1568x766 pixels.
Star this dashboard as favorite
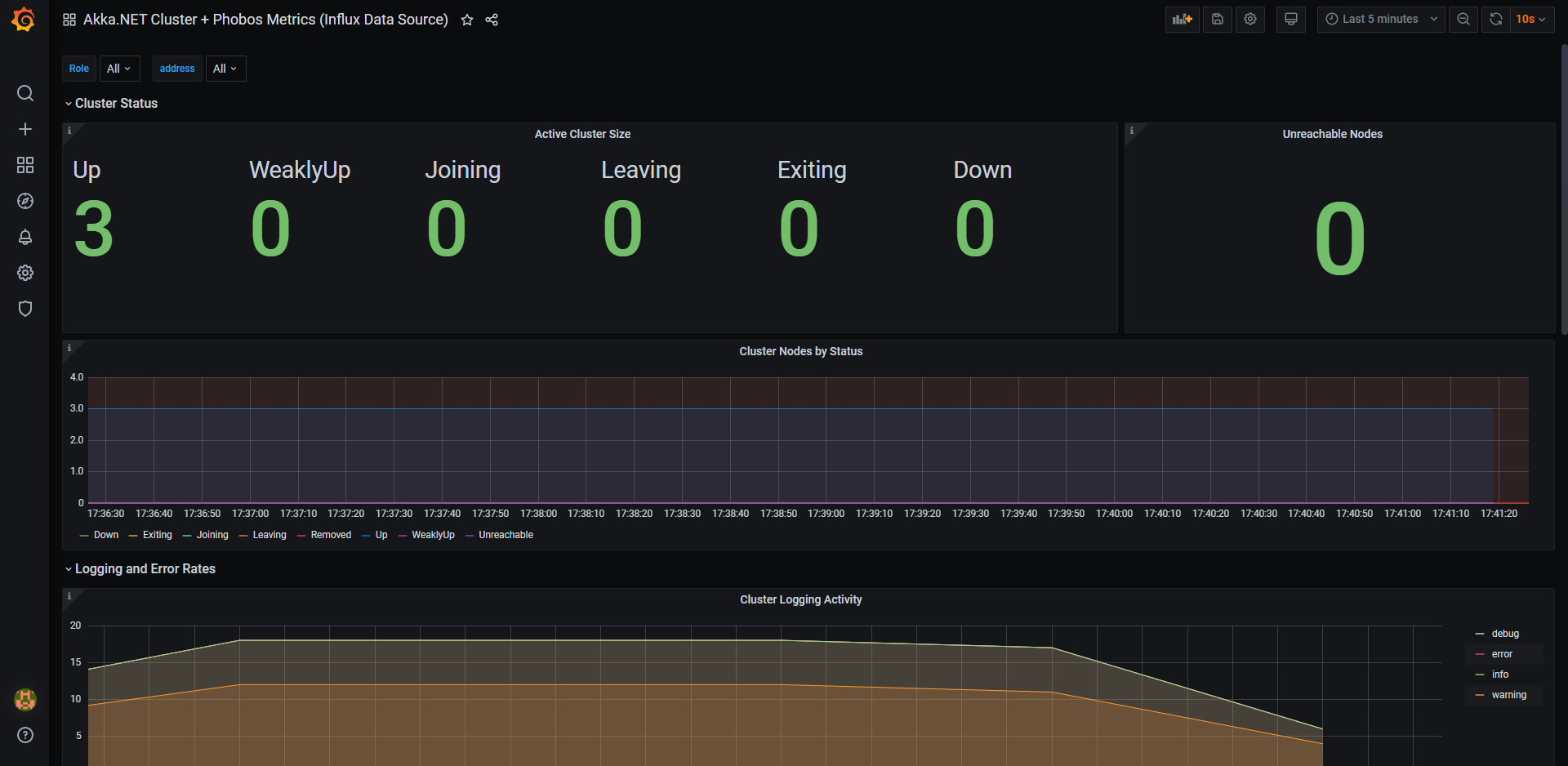[467, 20]
